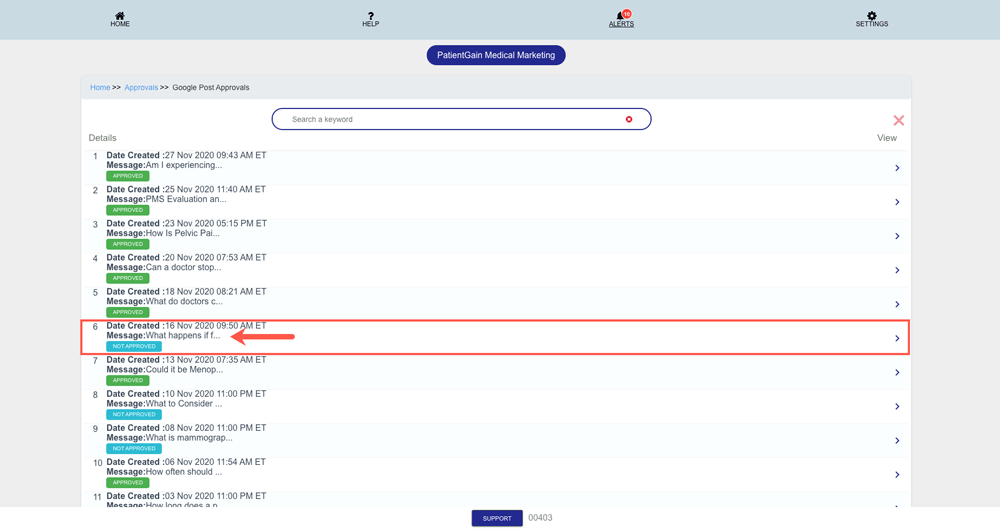Screen dimensions: 1000x529
Task: View post 'What happens if f...' chevron
Action: (897, 338)
